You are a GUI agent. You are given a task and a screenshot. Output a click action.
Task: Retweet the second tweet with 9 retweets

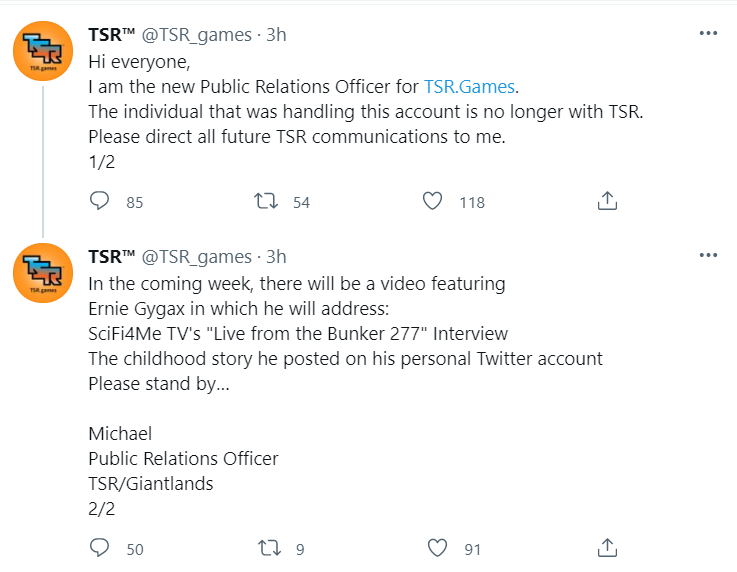tap(266, 548)
